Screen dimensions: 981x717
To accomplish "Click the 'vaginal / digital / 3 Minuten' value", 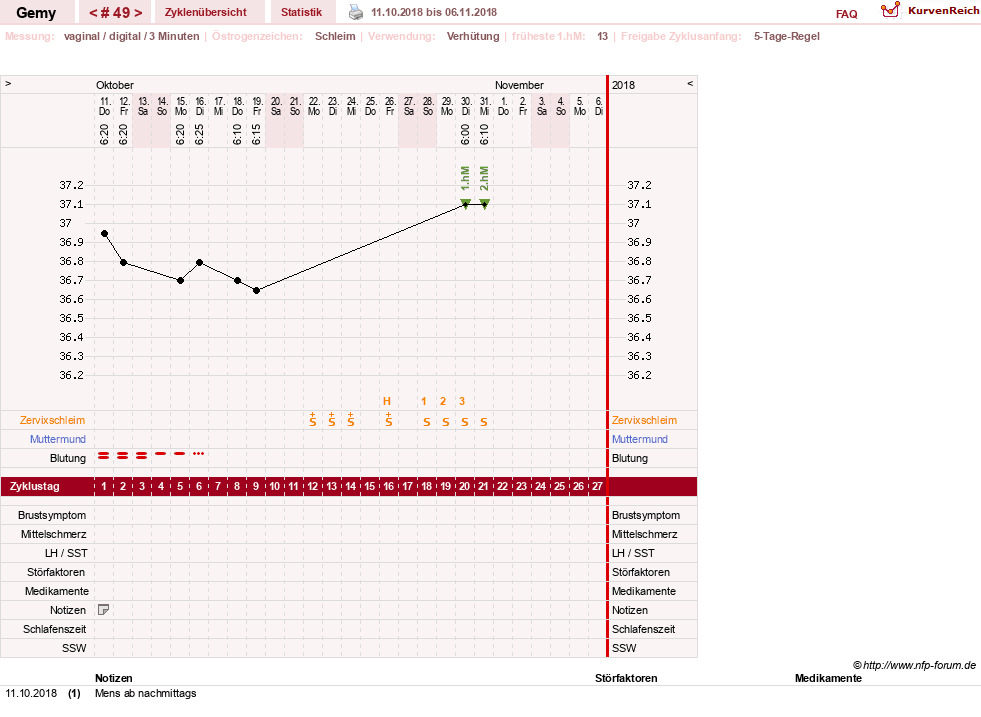I will point(131,36).
